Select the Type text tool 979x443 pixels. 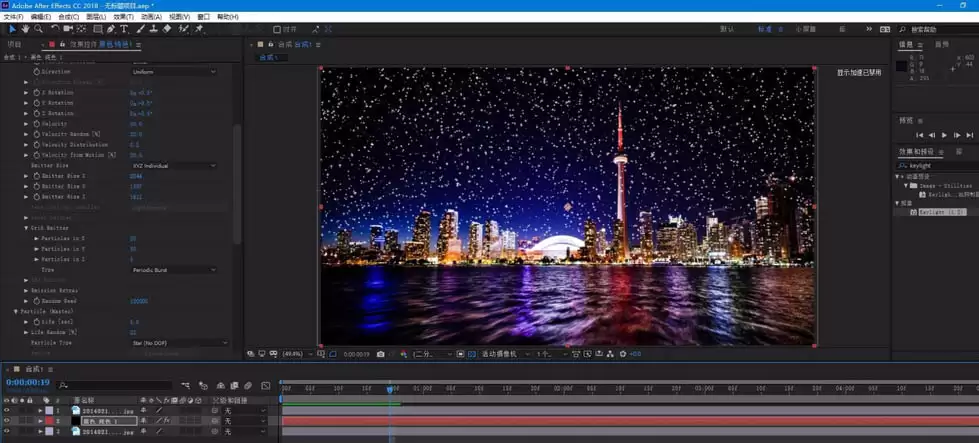click(124, 29)
